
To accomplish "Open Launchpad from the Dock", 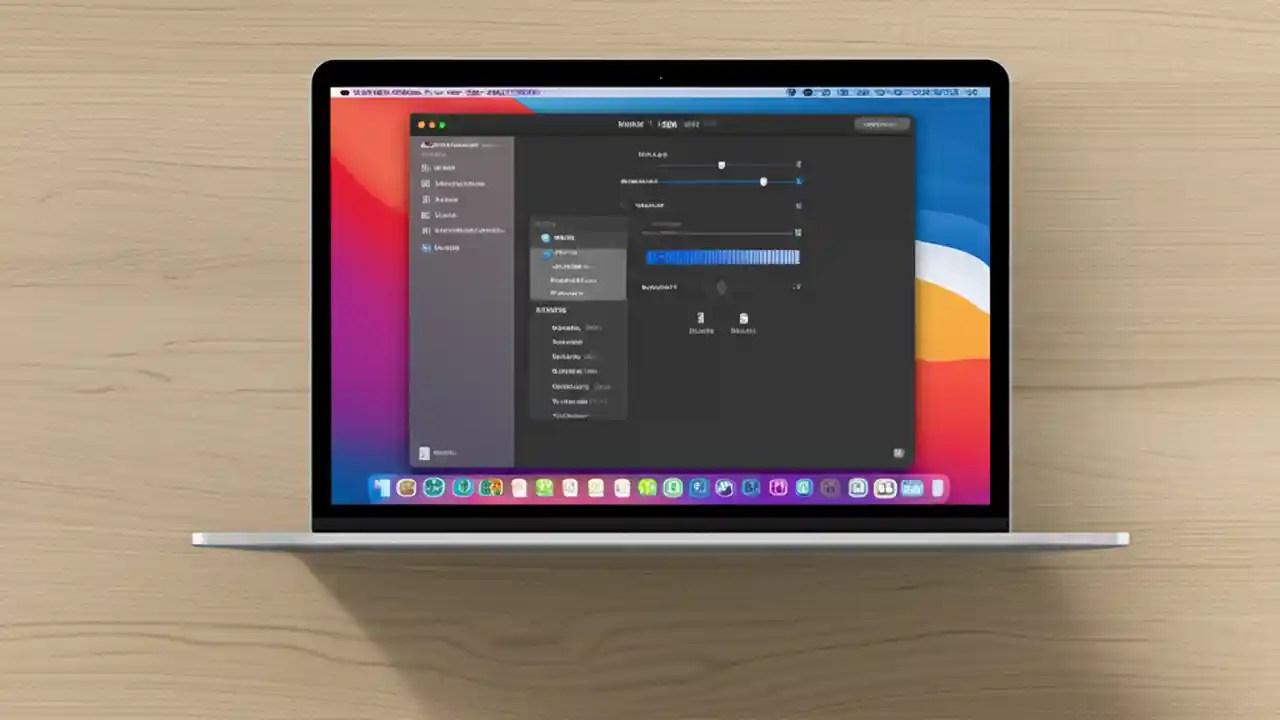I will [406, 487].
